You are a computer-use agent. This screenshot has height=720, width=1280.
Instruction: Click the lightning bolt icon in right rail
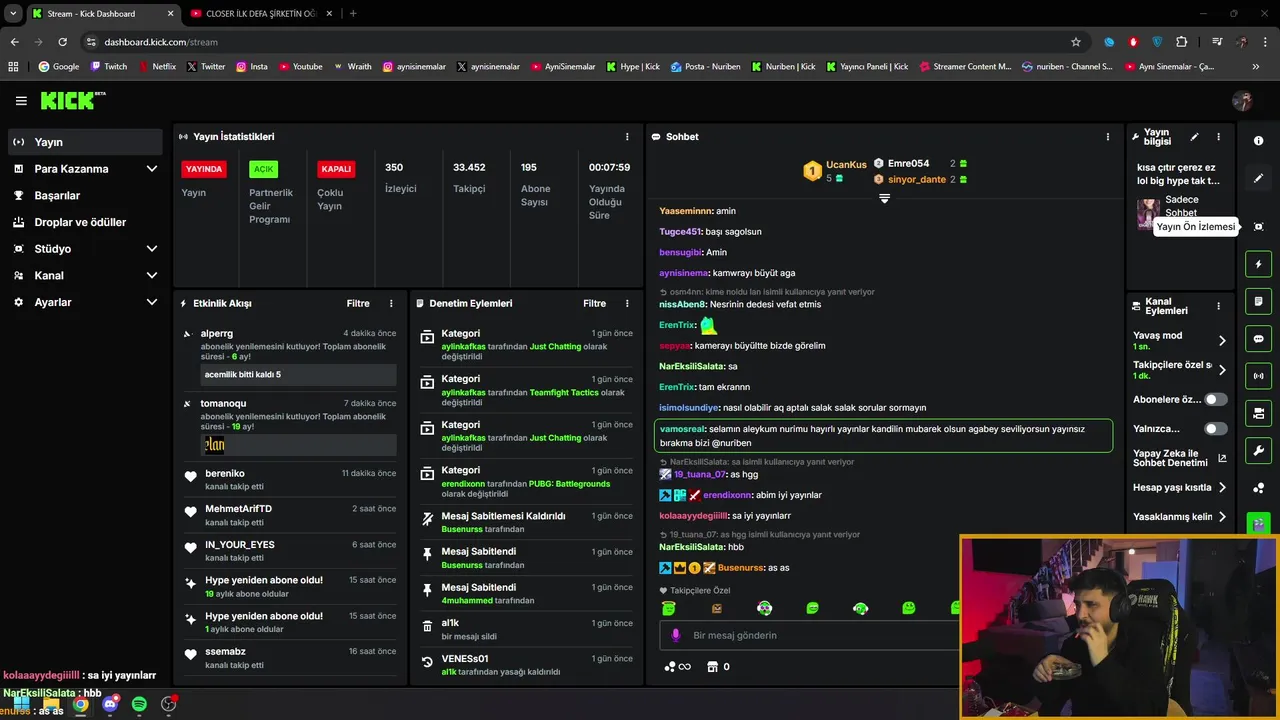1259,264
